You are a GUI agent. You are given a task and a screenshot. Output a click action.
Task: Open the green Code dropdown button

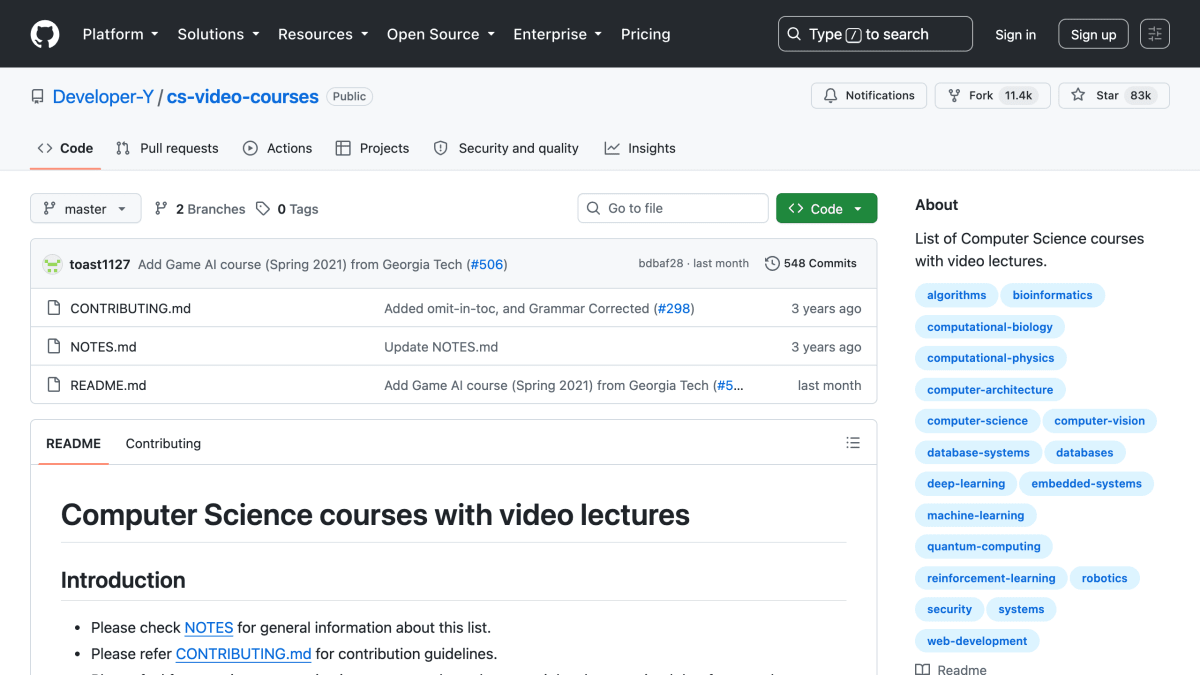point(826,208)
